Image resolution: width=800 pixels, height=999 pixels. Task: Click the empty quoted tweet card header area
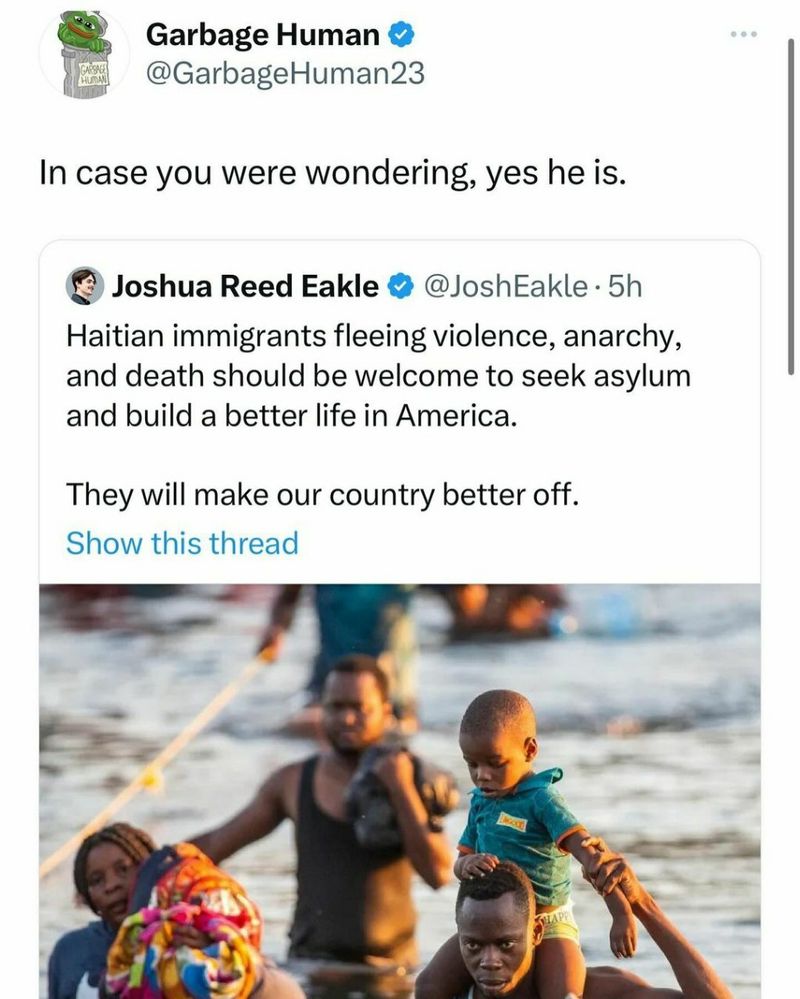(701, 286)
